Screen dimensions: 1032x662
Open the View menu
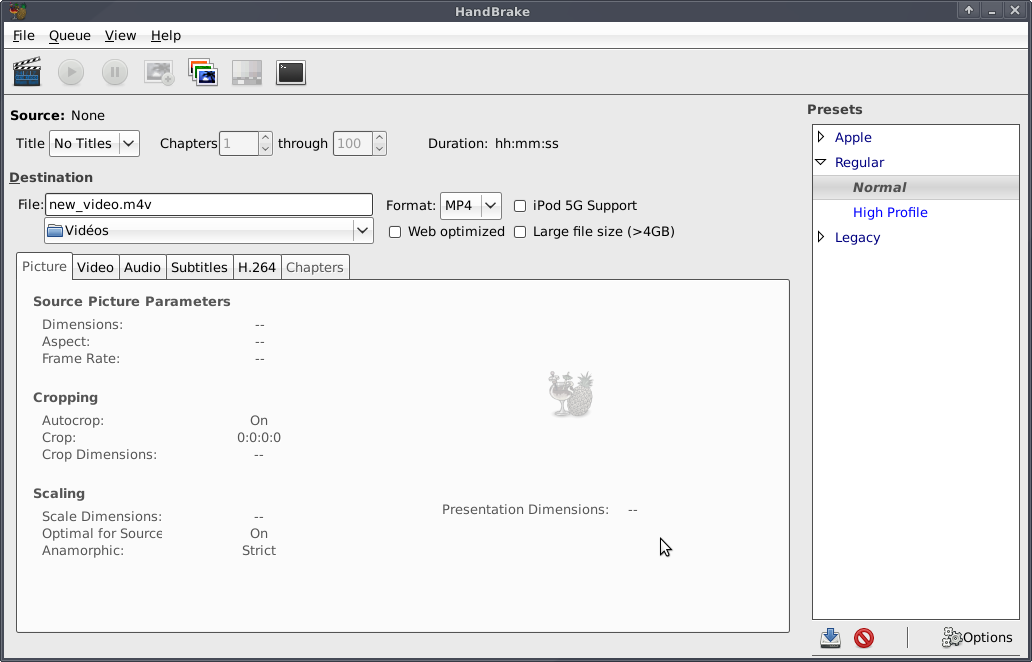[120, 36]
